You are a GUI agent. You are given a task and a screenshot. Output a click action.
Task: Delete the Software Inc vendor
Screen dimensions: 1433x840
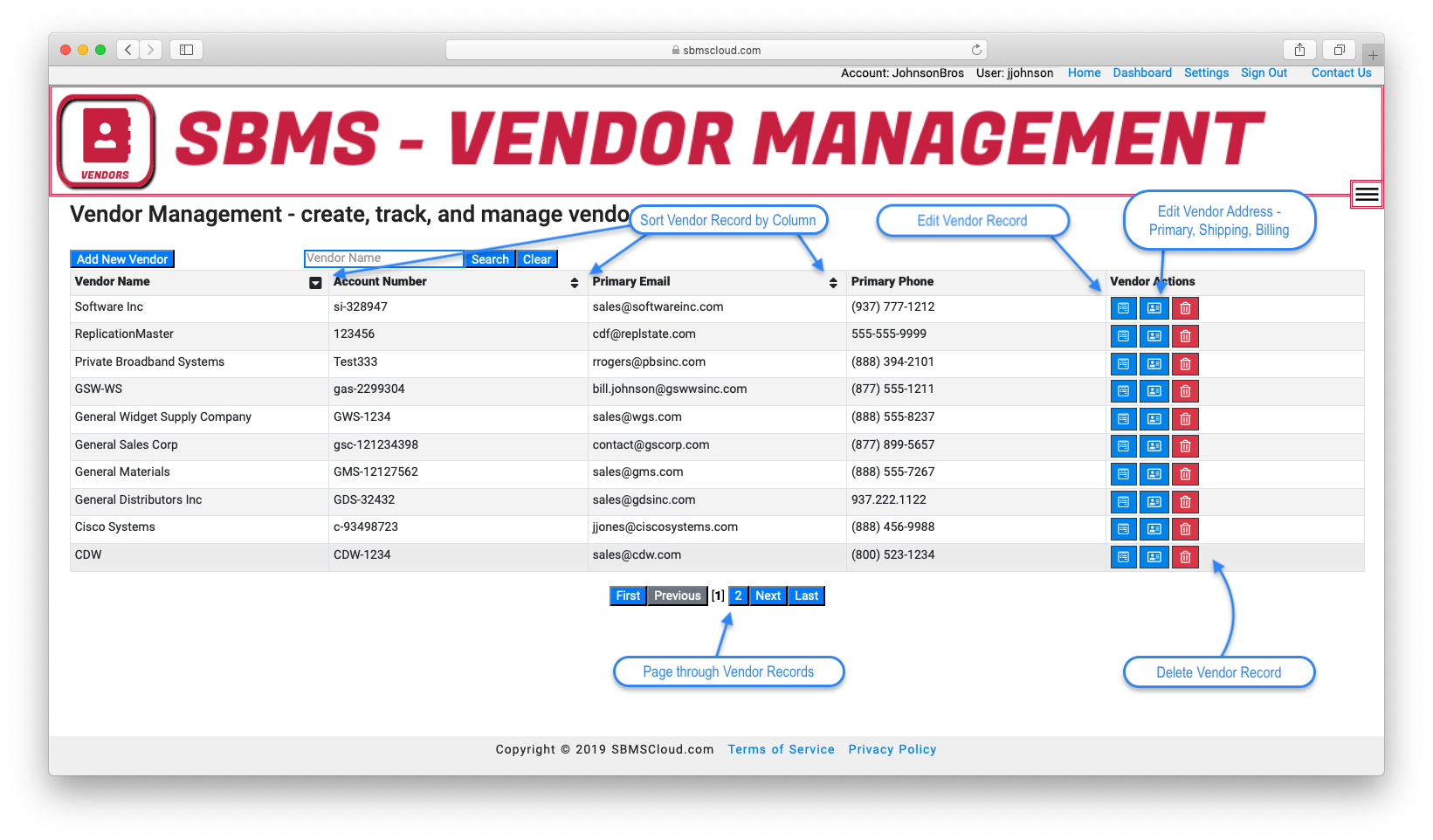(x=1185, y=308)
